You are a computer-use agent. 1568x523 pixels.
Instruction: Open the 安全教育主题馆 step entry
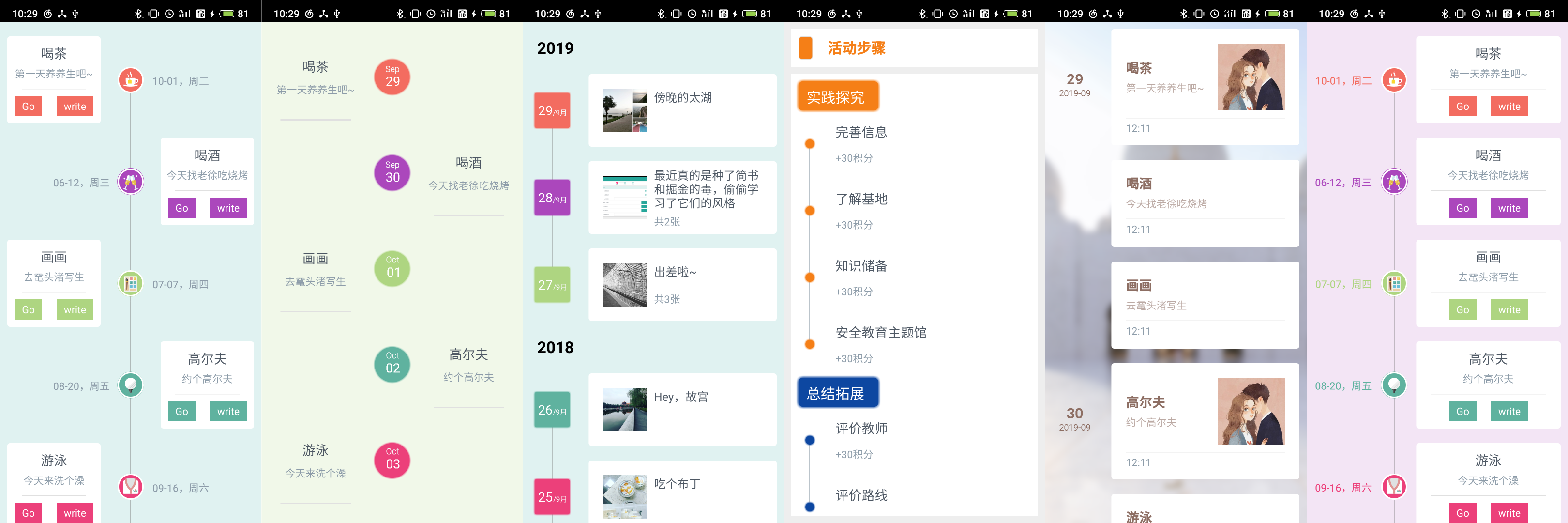coord(880,333)
